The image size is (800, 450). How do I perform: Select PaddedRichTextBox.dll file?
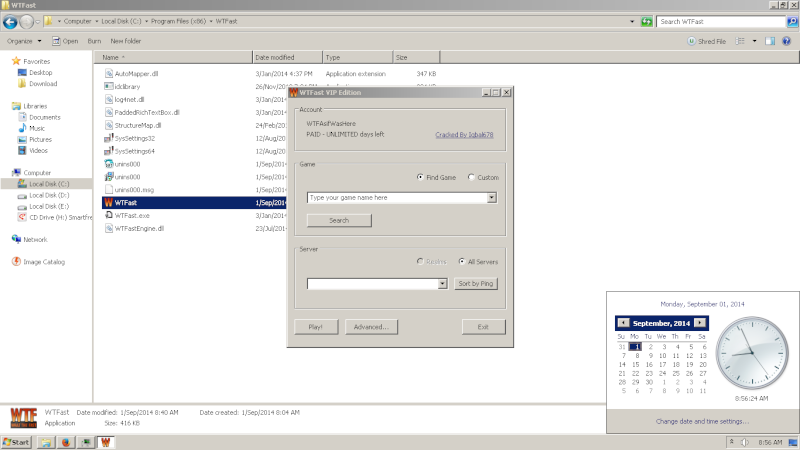point(146,112)
